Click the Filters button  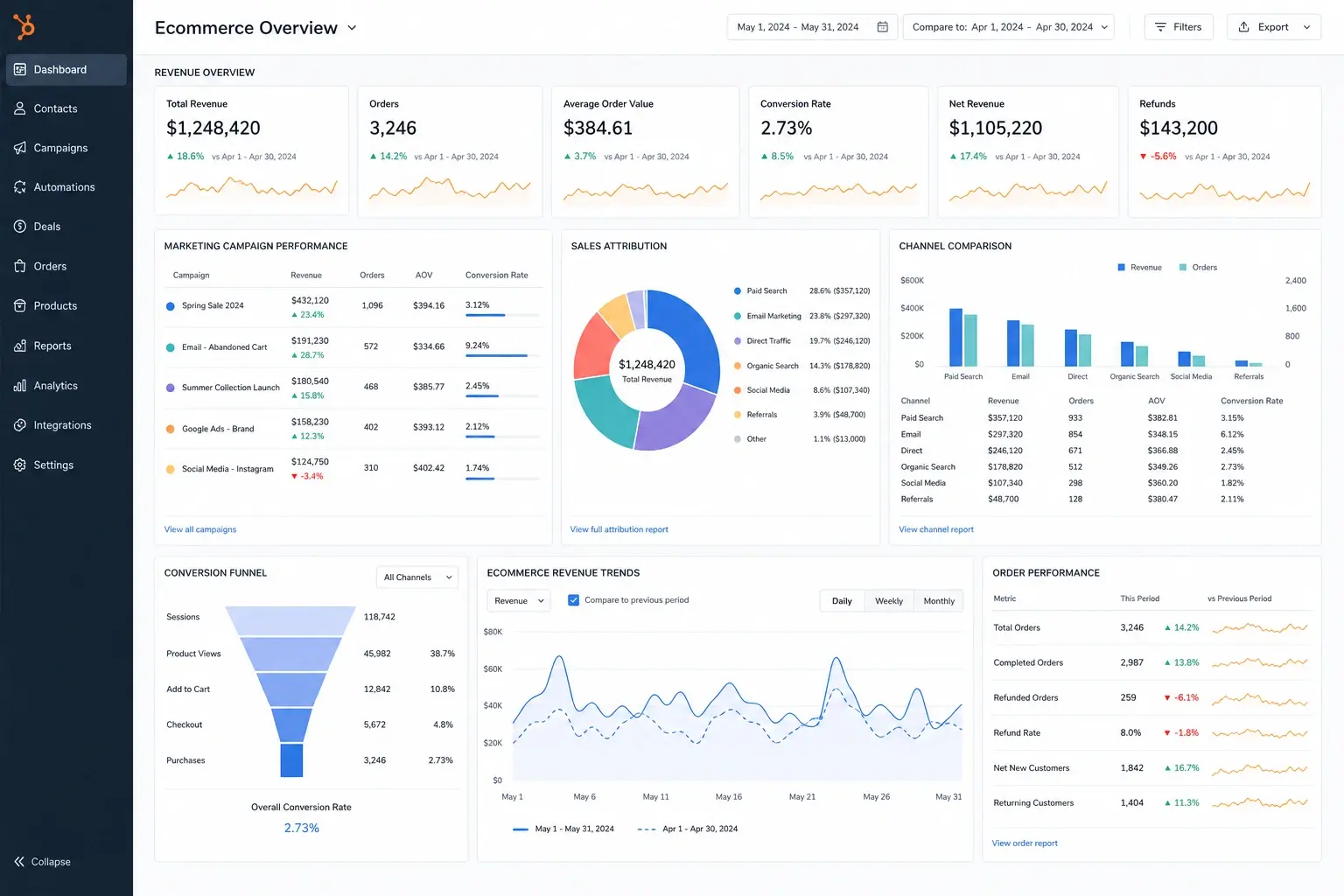tap(1179, 27)
